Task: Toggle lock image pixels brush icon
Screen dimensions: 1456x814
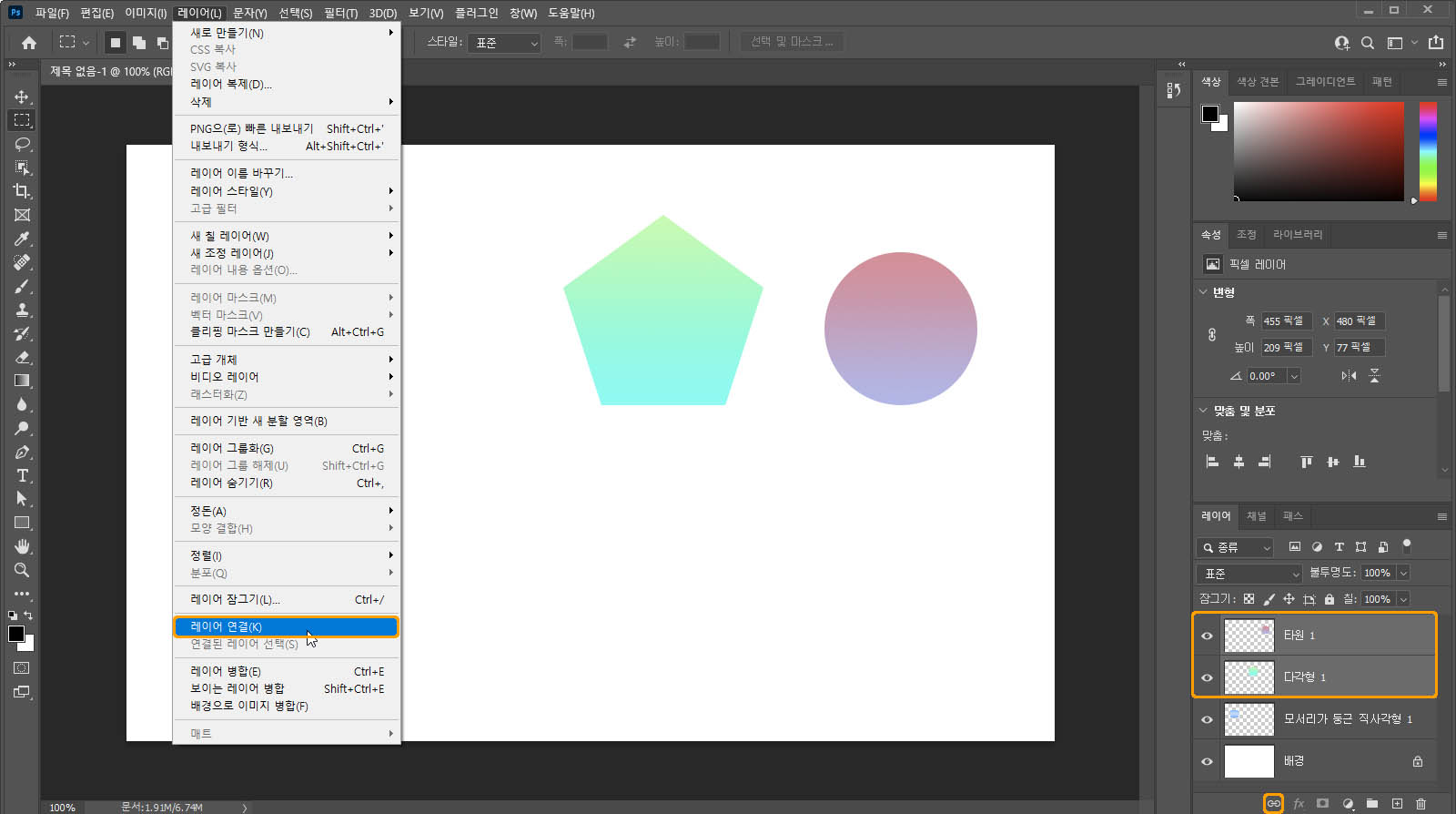Action: (1269, 599)
